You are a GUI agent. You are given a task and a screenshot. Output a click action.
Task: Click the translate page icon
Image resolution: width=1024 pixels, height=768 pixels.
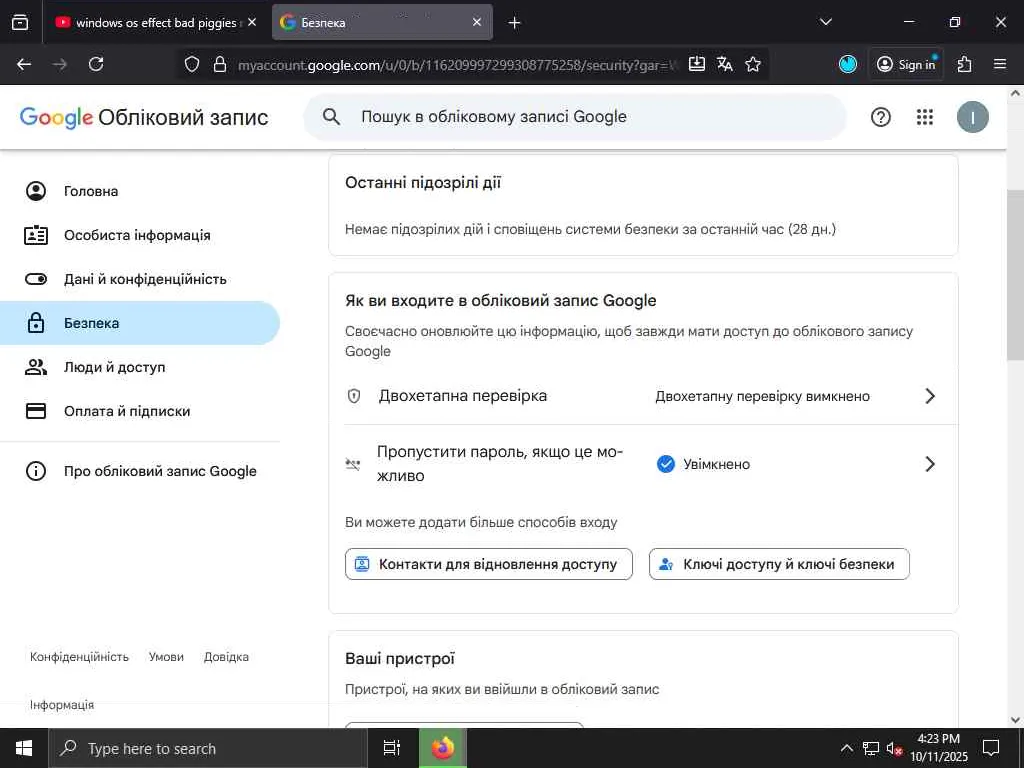click(x=725, y=64)
